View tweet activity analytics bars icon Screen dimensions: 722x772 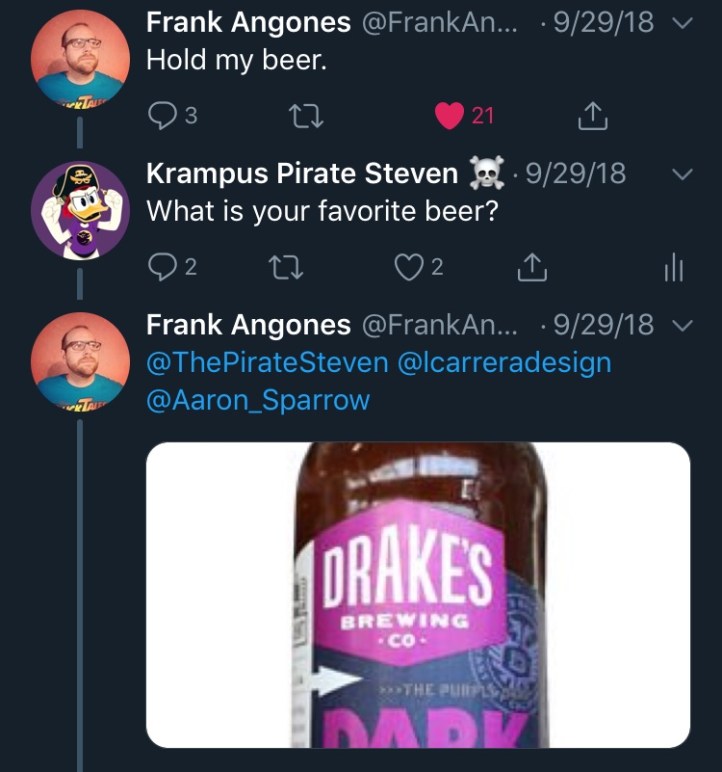pos(673,267)
